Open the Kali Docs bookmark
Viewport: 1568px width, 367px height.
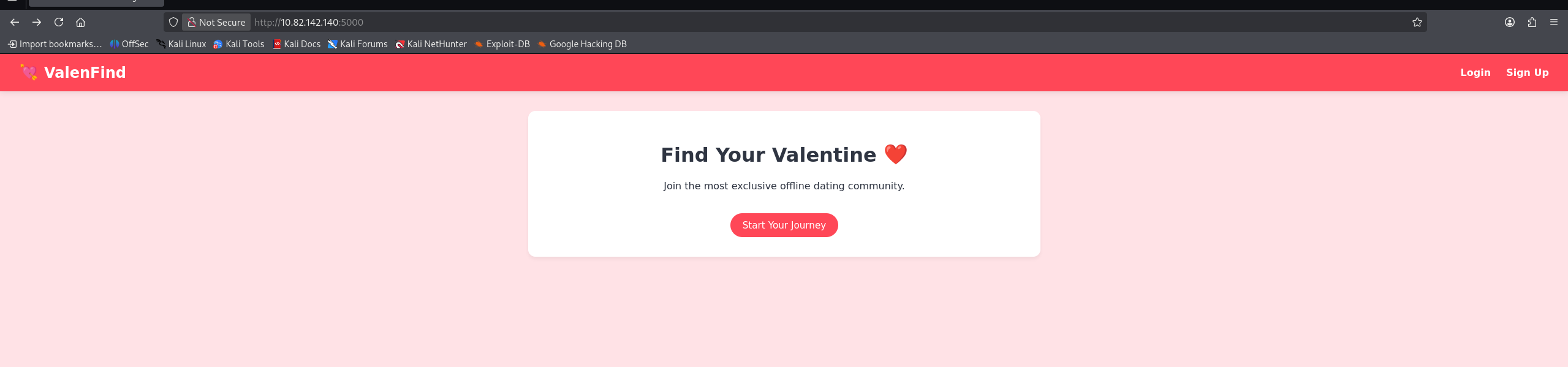[x=297, y=44]
